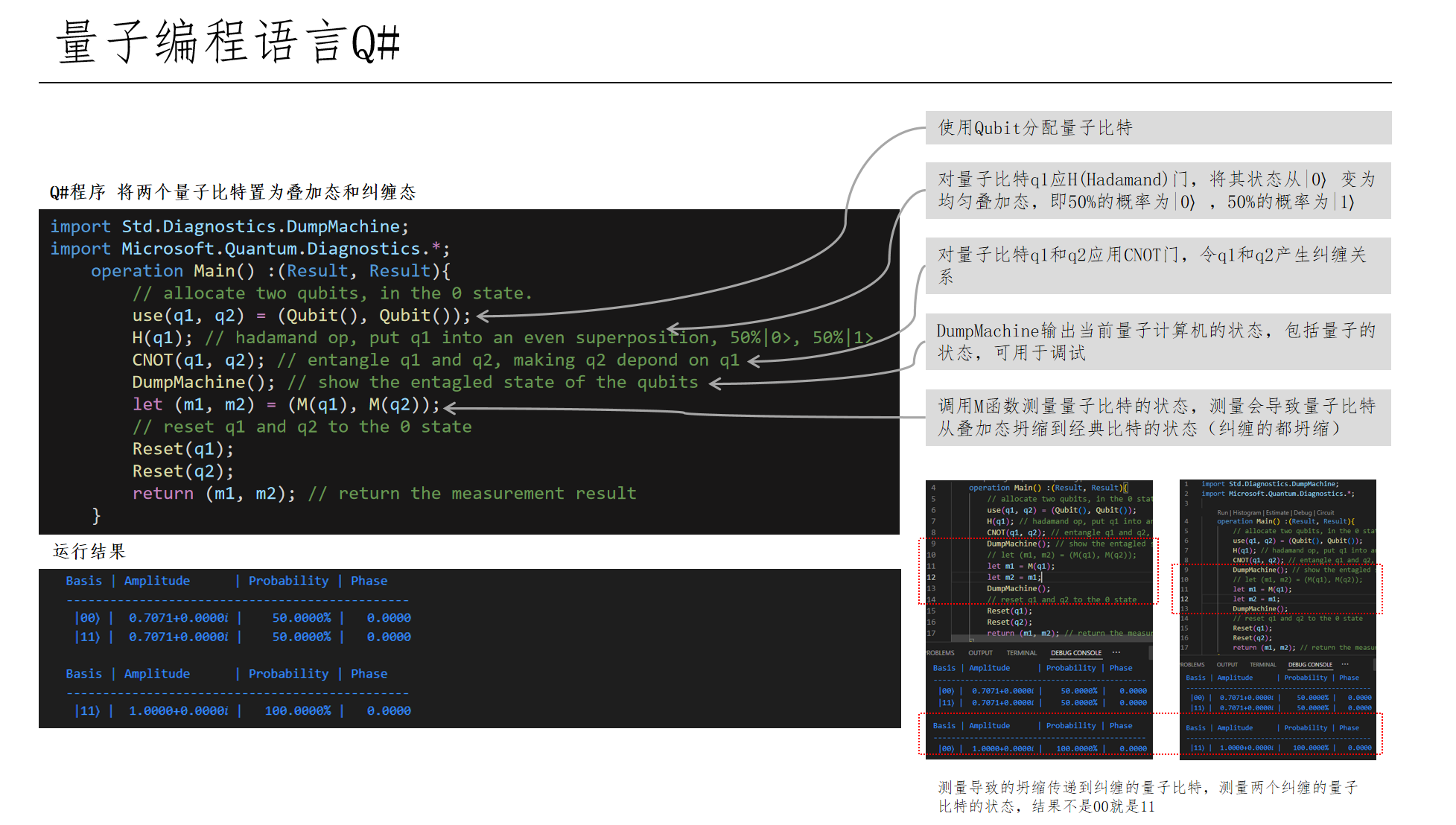Open OUTPUT tab in right VS Code screenshot
Image resolution: width=1456 pixels, height=825 pixels.
pyautogui.click(x=1227, y=665)
